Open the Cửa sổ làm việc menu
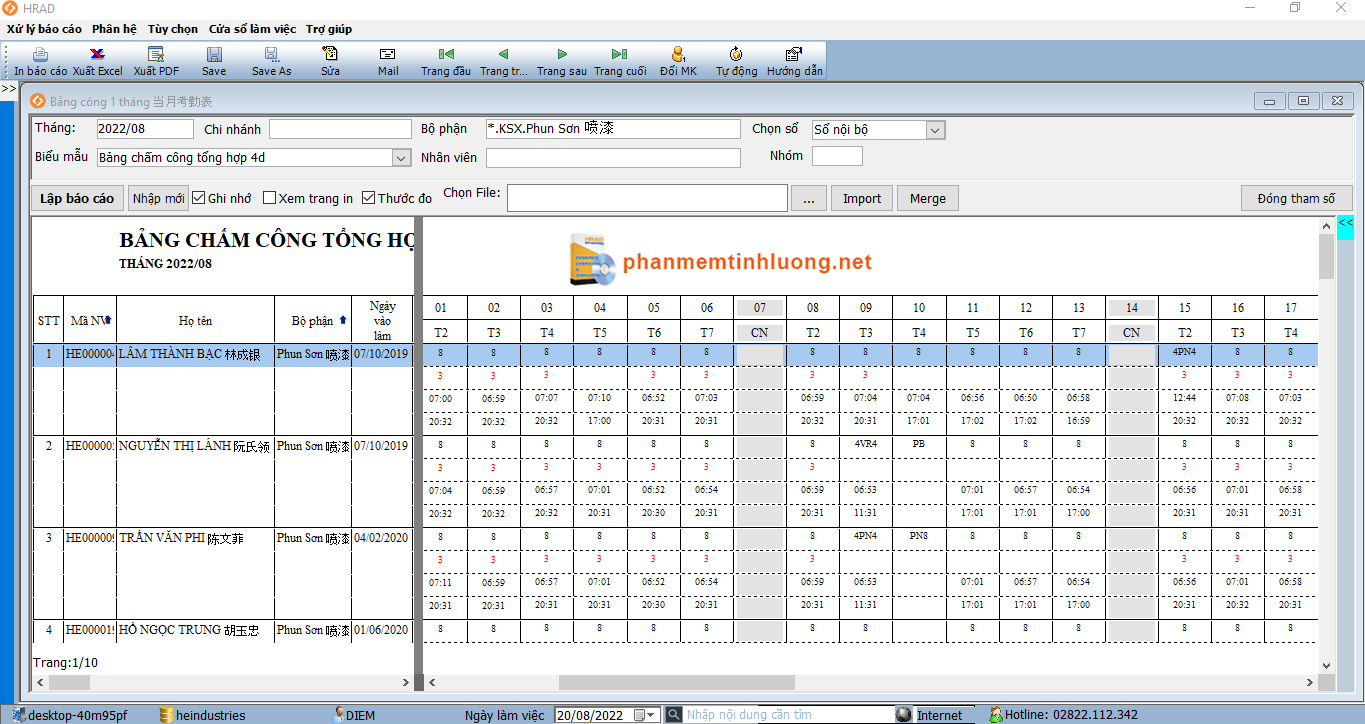The width and height of the screenshot is (1365, 724). 252,29
